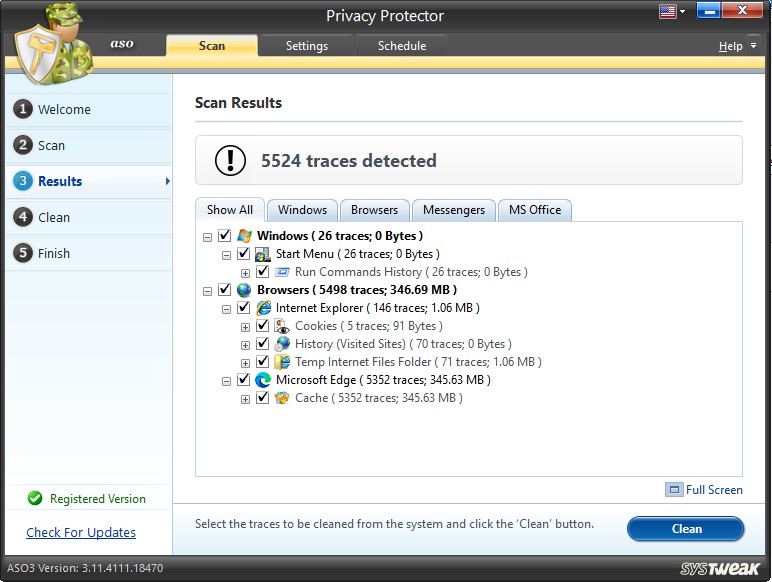772x582 pixels.
Task: Click the Microsoft Edge icon
Action: pyautogui.click(x=263, y=380)
